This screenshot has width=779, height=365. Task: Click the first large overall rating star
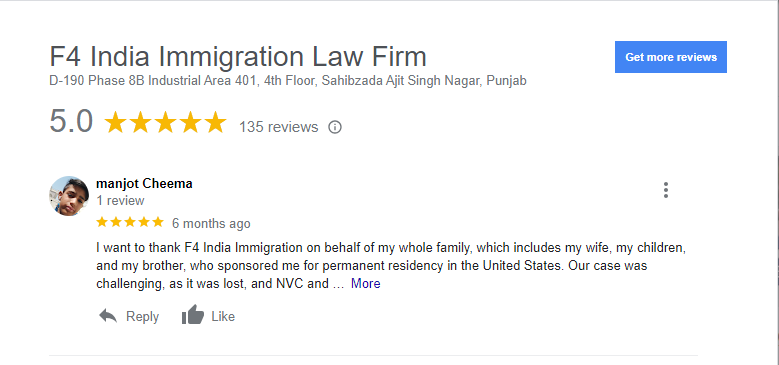[x=116, y=122]
